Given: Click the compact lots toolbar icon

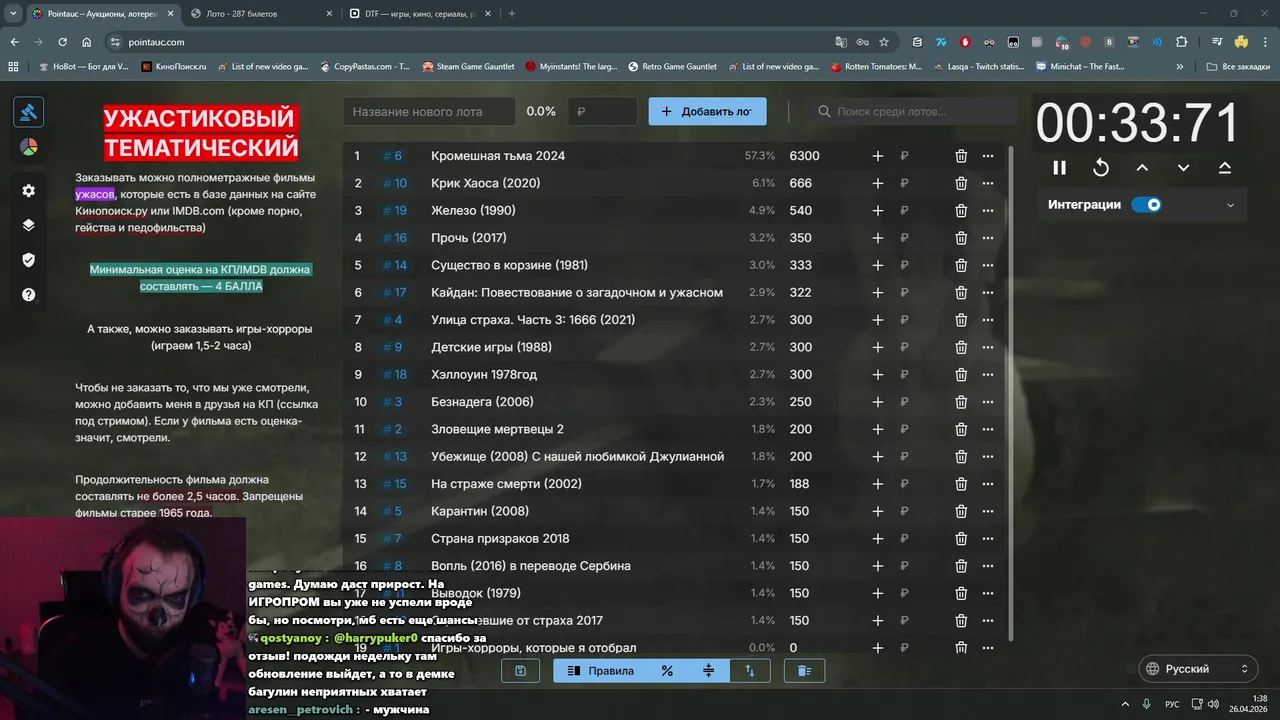Looking at the screenshot, I should (709, 671).
